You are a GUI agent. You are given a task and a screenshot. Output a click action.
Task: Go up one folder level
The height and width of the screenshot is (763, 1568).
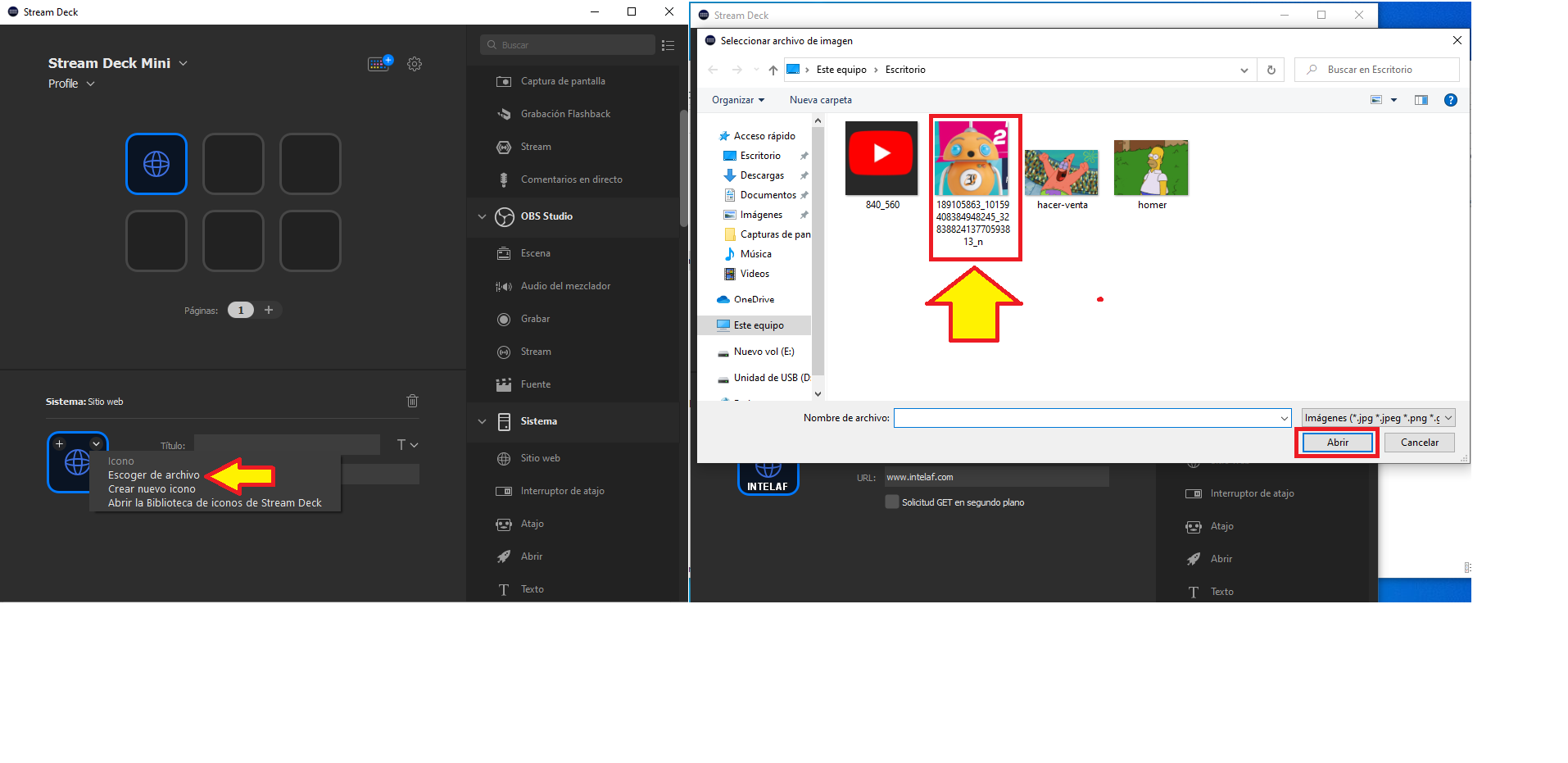tap(773, 70)
